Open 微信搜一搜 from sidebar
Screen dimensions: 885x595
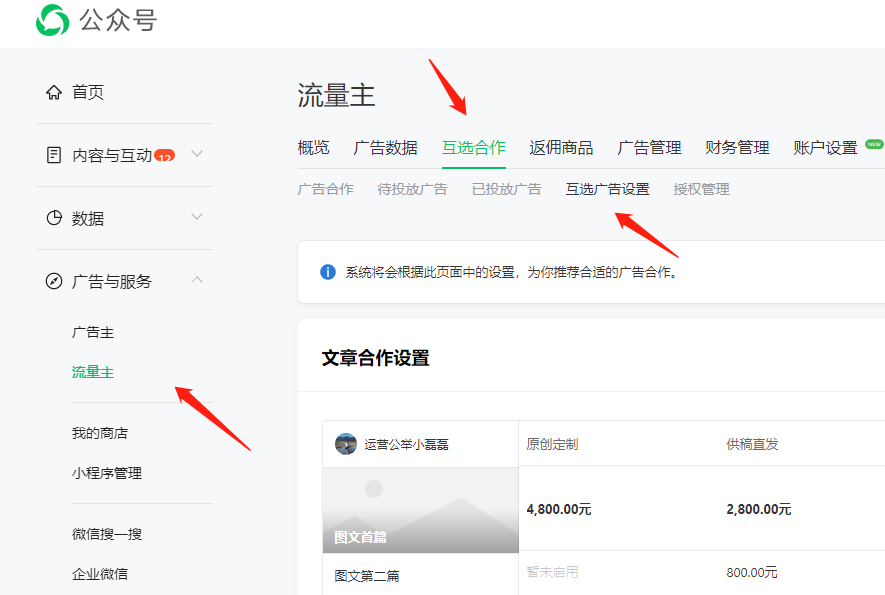click(x=107, y=534)
